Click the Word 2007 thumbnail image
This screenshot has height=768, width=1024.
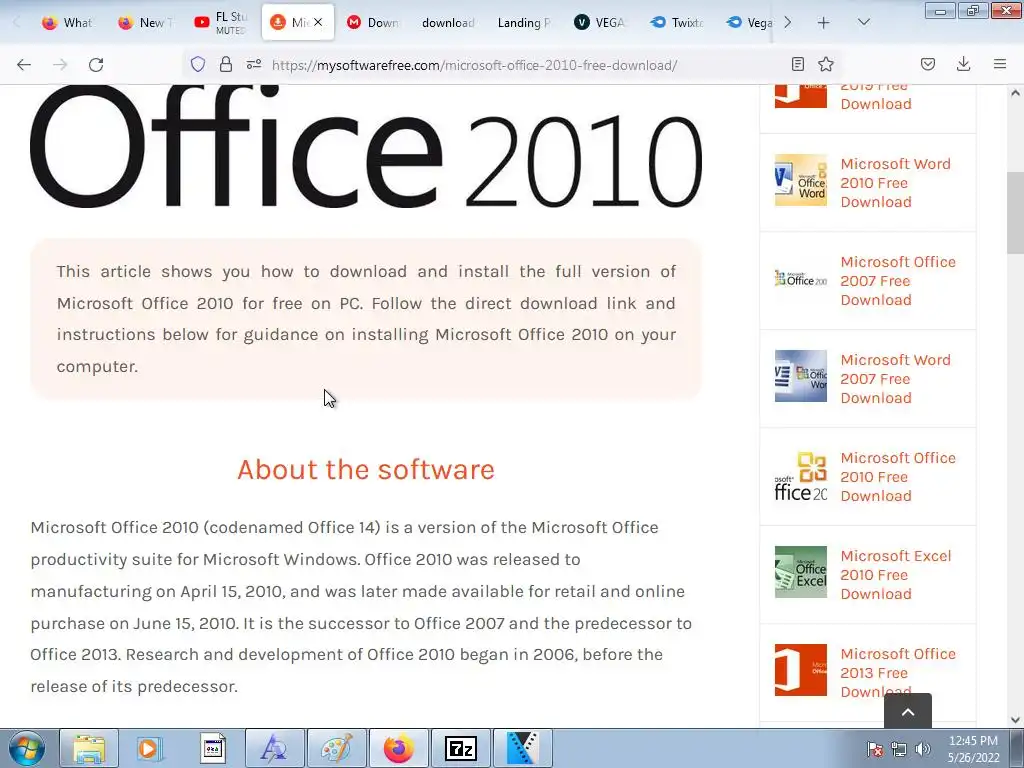(801, 376)
